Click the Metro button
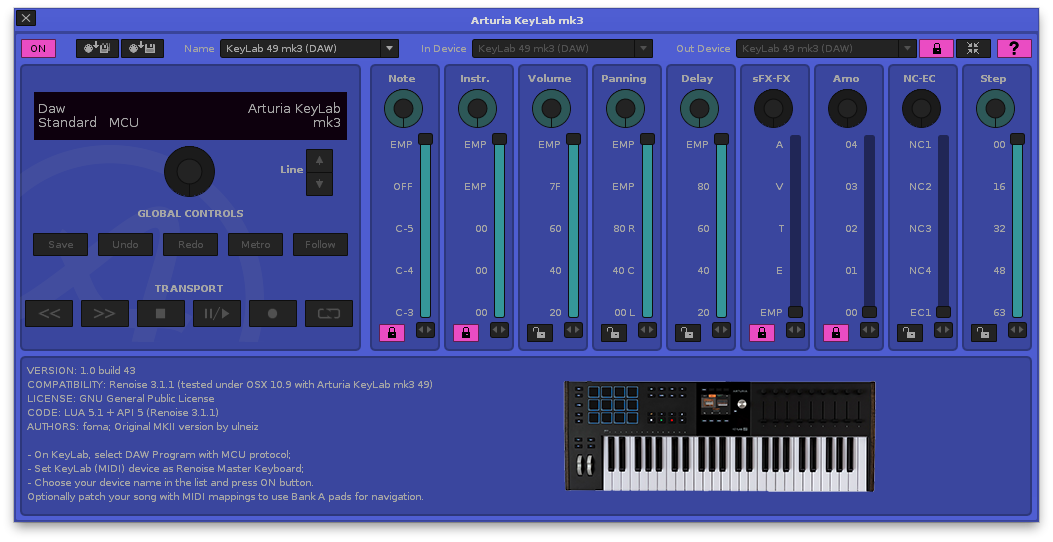1053x542 pixels. pyautogui.click(x=255, y=244)
